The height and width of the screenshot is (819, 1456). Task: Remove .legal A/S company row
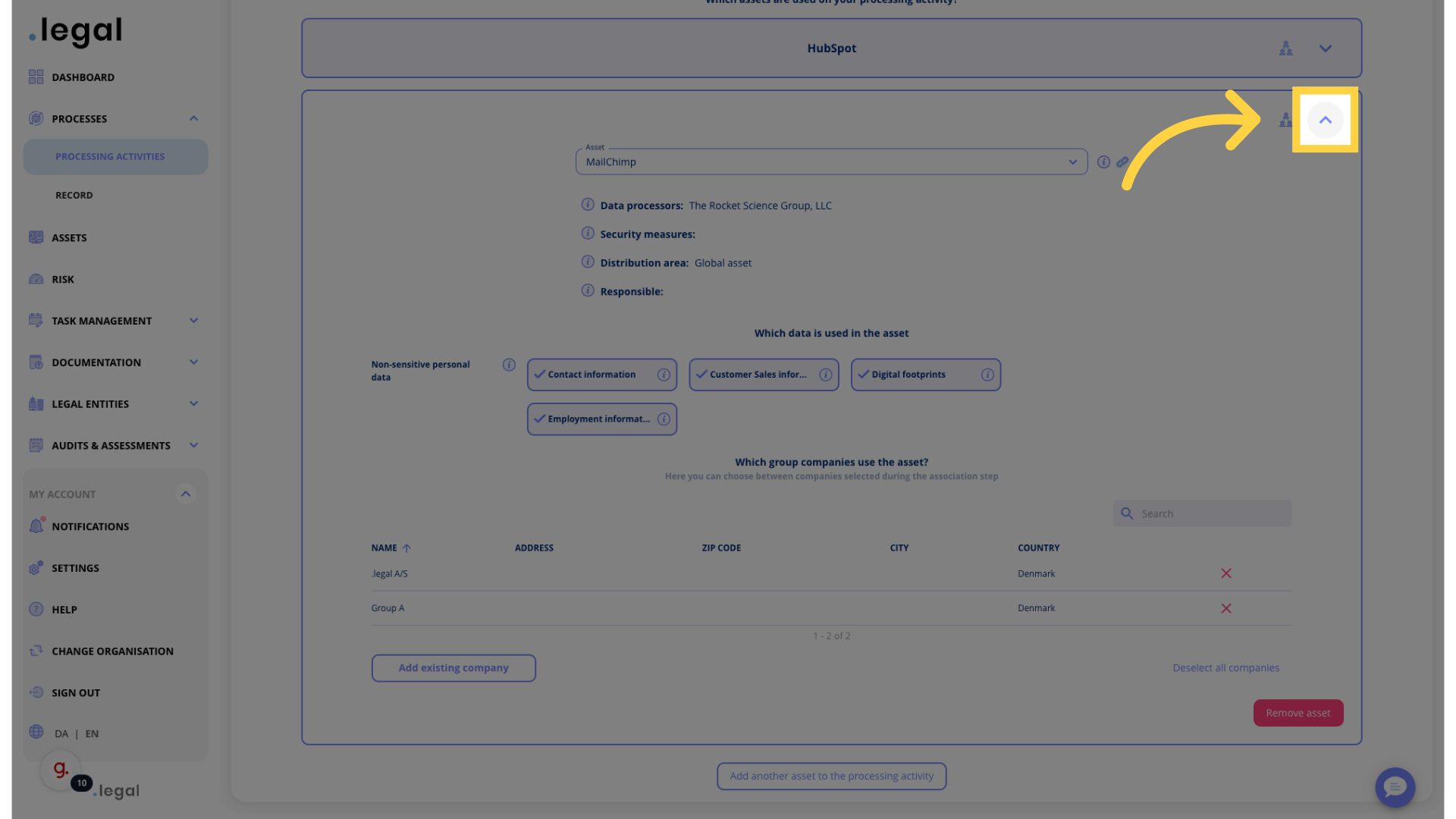pyautogui.click(x=1226, y=573)
